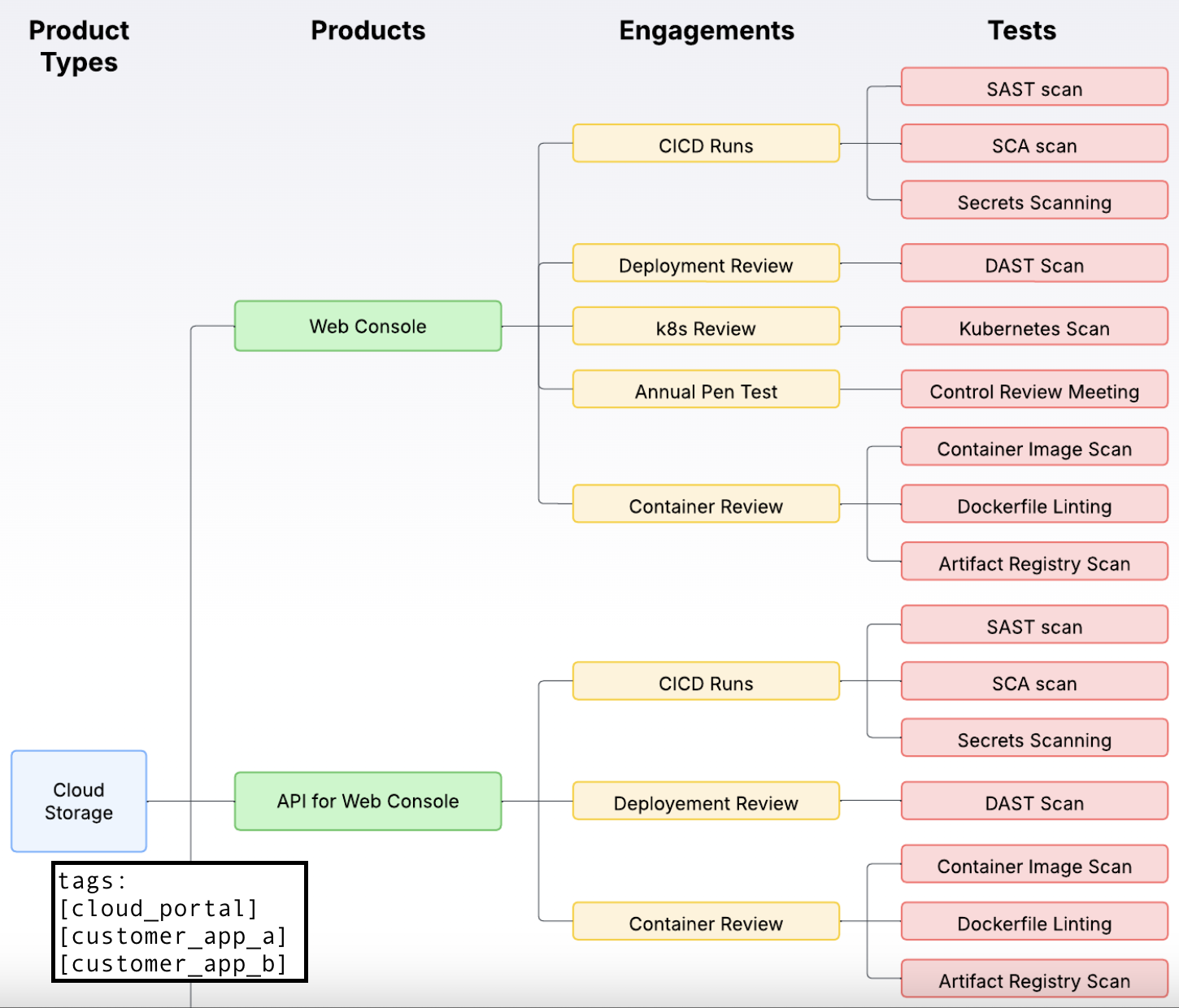Select the API for Web Console node
Screen dimensions: 1179x1008
pyautogui.click(x=368, y=801)
